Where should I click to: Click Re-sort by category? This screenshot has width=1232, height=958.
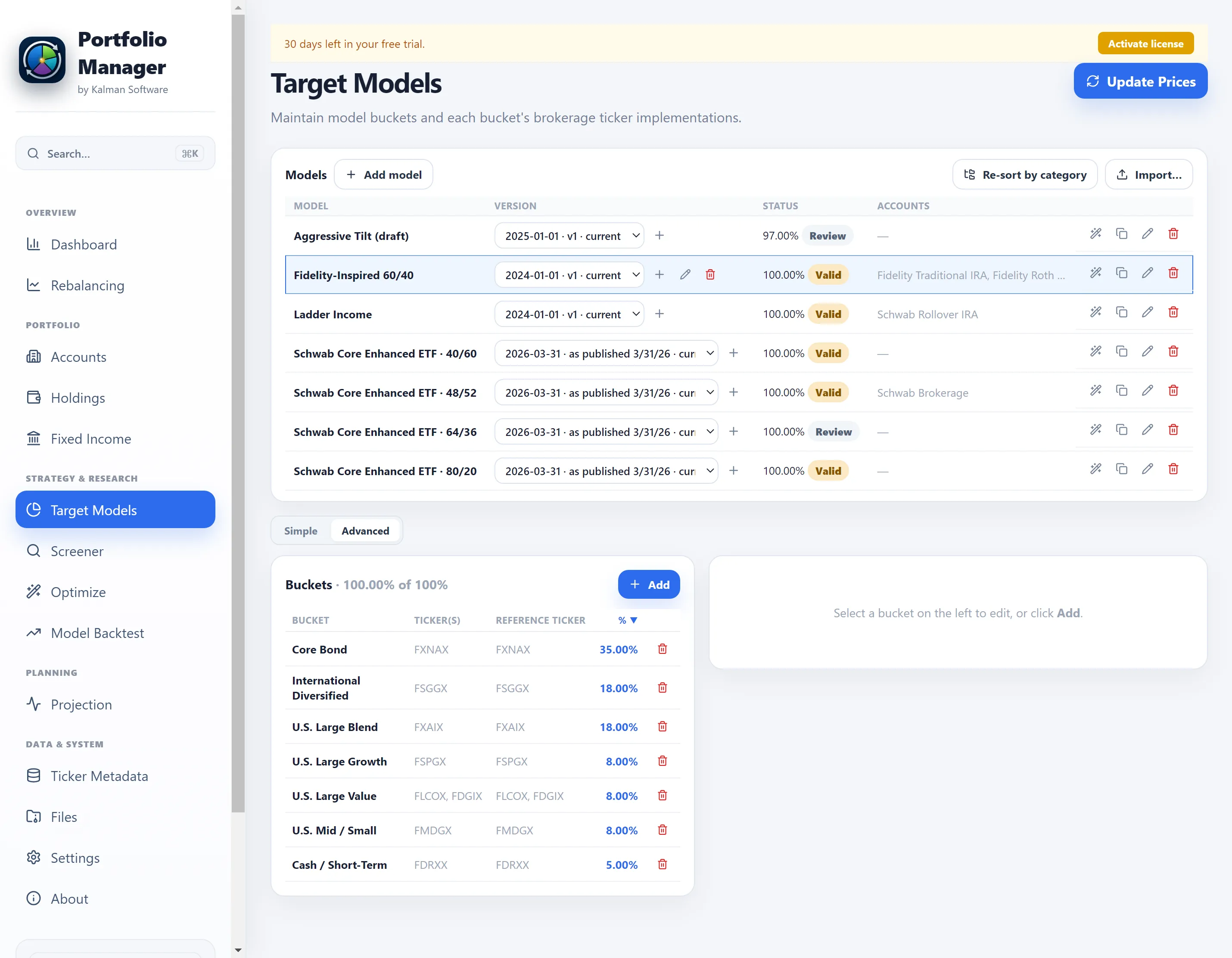(x=1024, y=175)
